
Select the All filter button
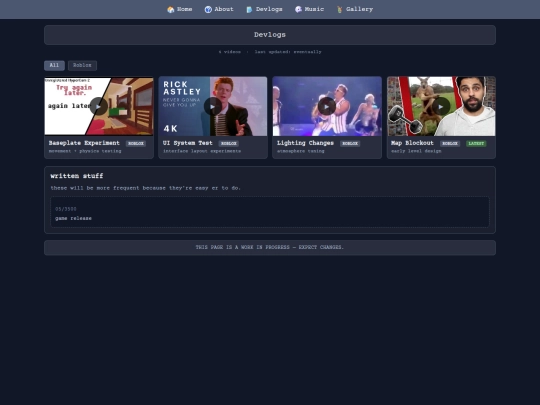(54, 65)
